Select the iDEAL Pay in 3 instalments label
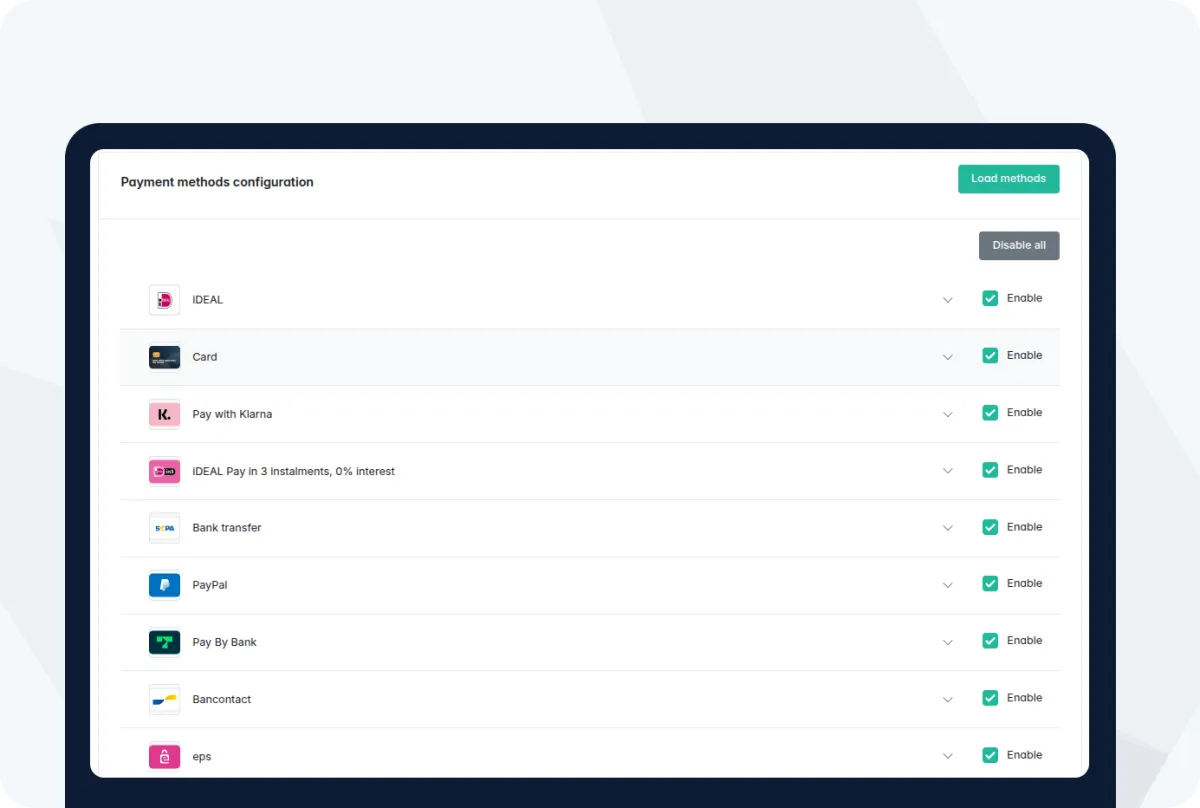Viewport: 1200px width, 808px height. pos(293,471)
